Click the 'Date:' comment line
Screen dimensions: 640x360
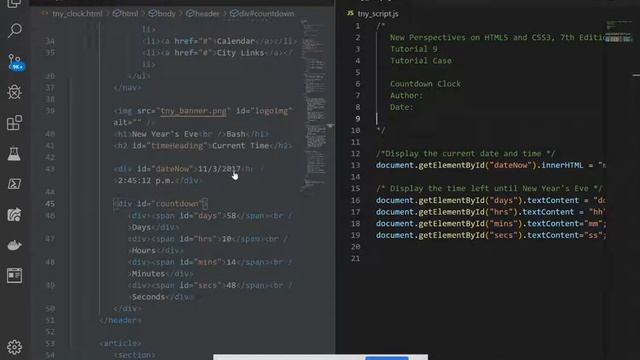click(x=402, y=107)
